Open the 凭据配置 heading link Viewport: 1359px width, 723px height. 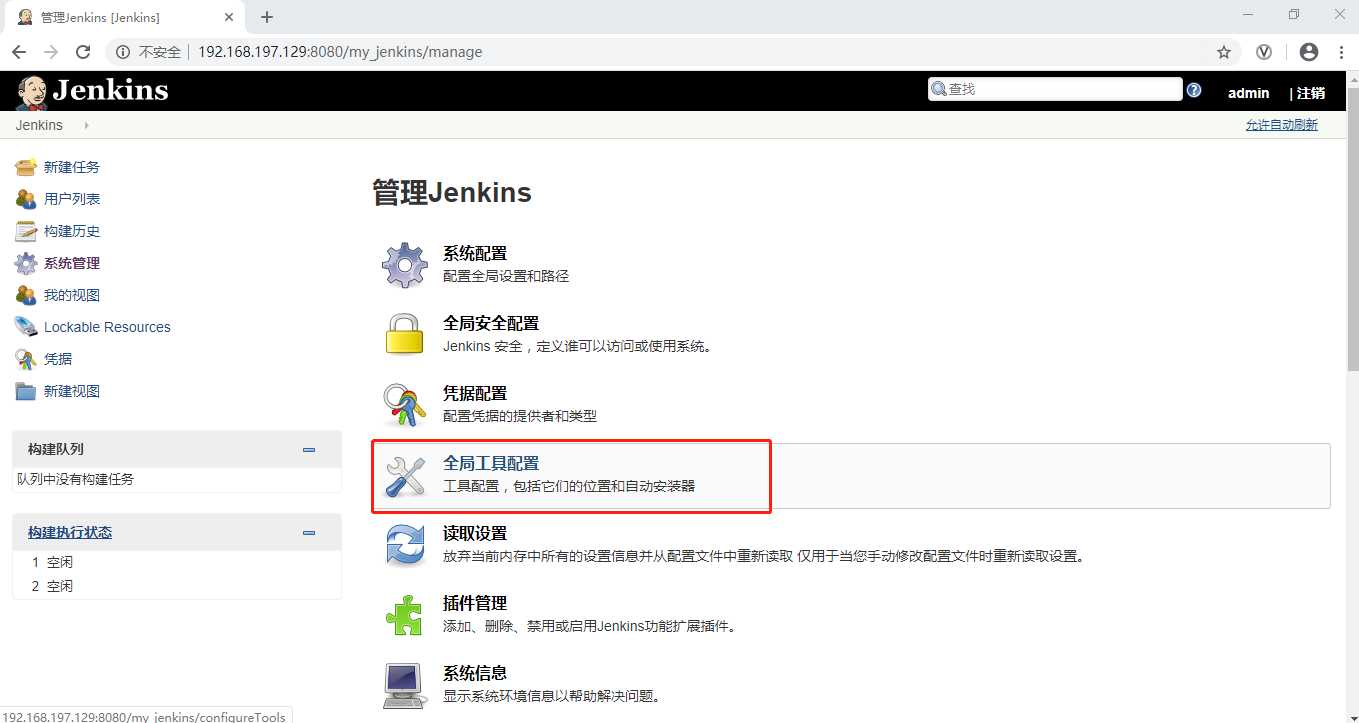coord(475,394)
